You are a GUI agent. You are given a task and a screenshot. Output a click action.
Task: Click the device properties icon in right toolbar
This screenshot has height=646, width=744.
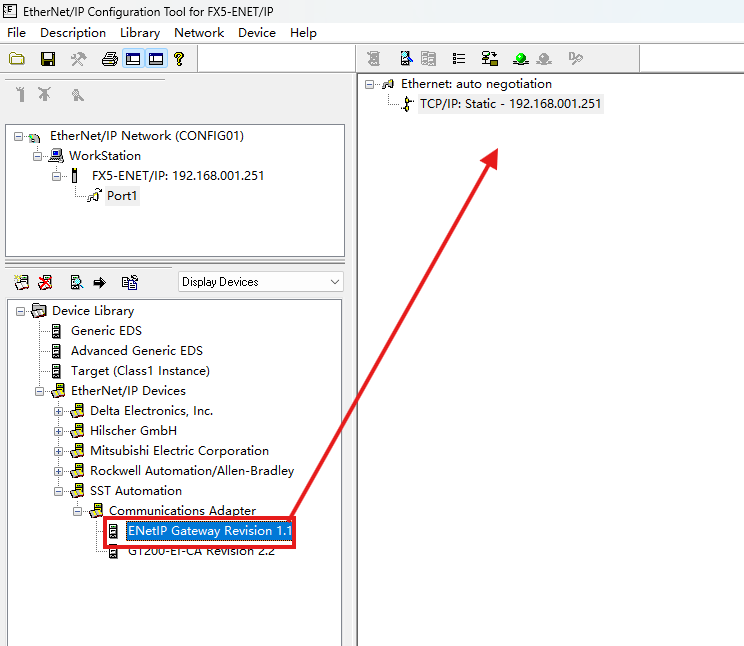(x=406, y=58)
